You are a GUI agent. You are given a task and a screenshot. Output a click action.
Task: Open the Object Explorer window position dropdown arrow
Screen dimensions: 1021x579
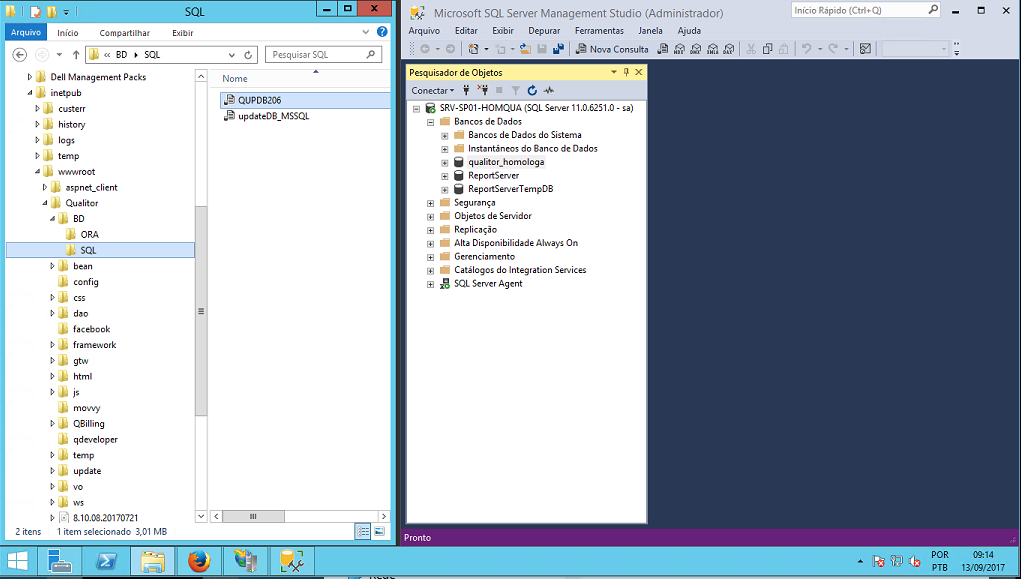[x=614, y=72]
